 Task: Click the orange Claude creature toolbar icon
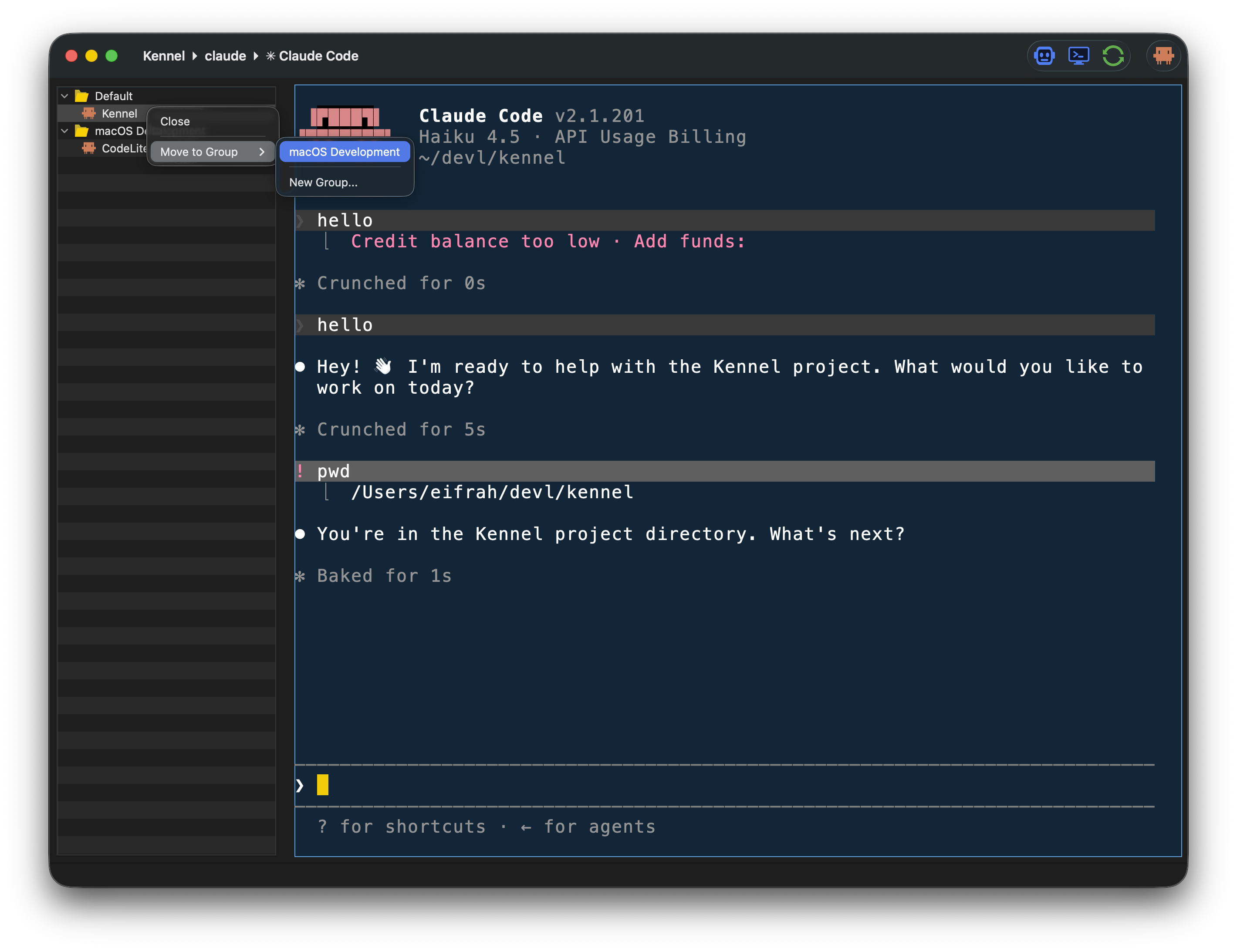[1163, 55]
